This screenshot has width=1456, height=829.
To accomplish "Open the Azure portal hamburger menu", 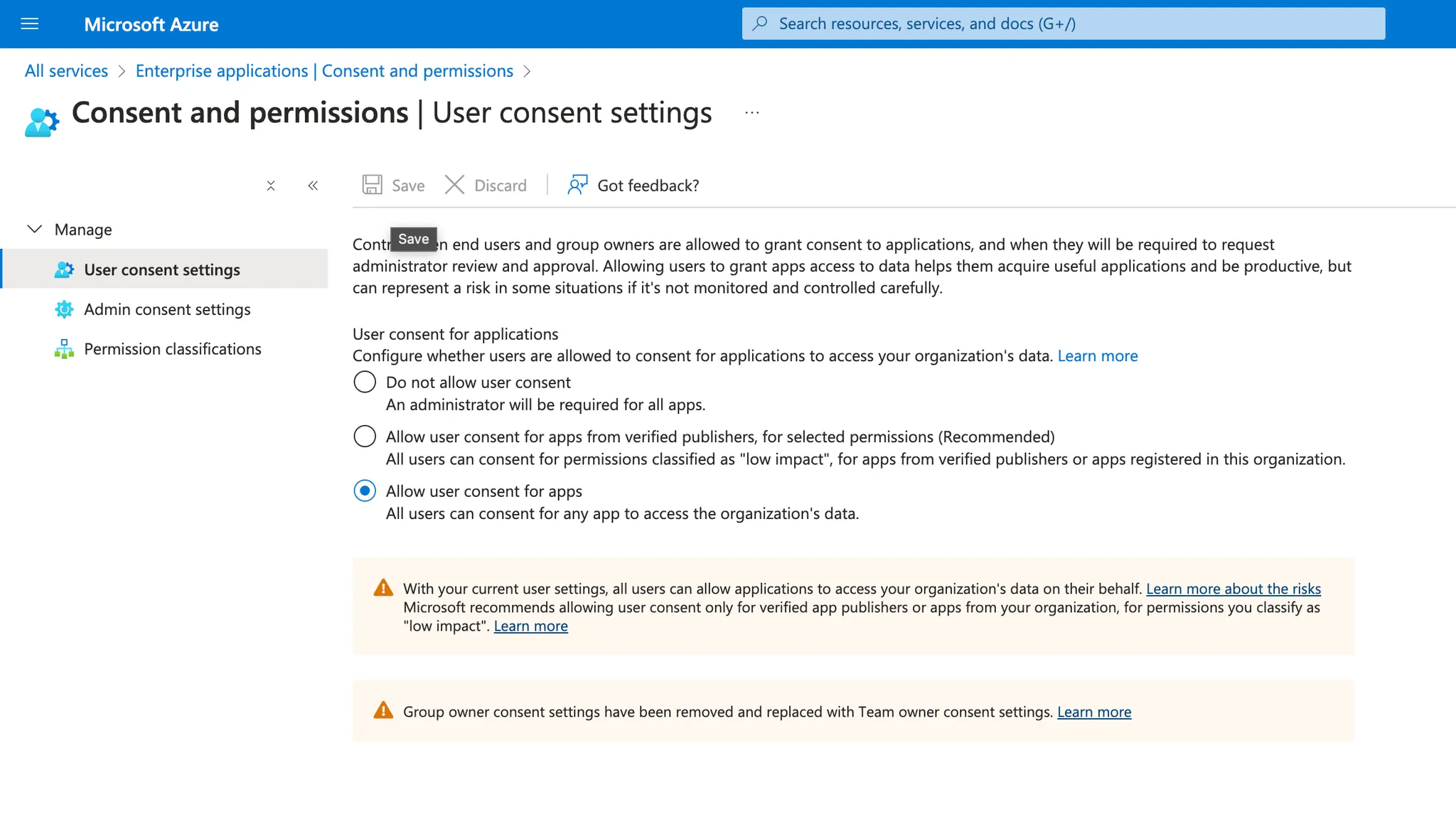I will click(x=30, y=24).
